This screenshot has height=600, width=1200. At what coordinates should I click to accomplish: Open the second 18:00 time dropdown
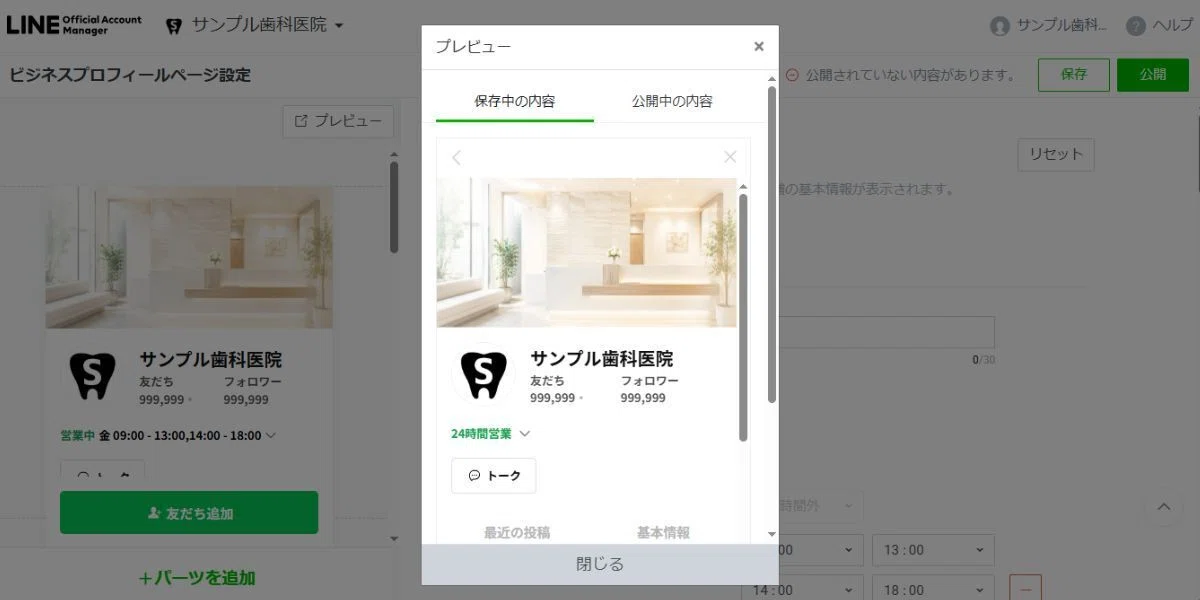click(933, 590)
